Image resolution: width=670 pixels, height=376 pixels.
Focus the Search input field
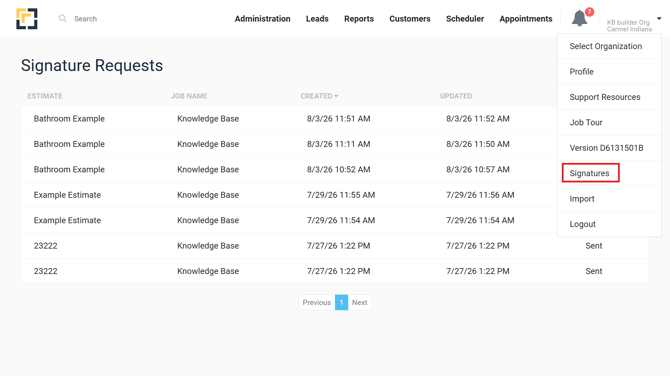tap(85, 19)
